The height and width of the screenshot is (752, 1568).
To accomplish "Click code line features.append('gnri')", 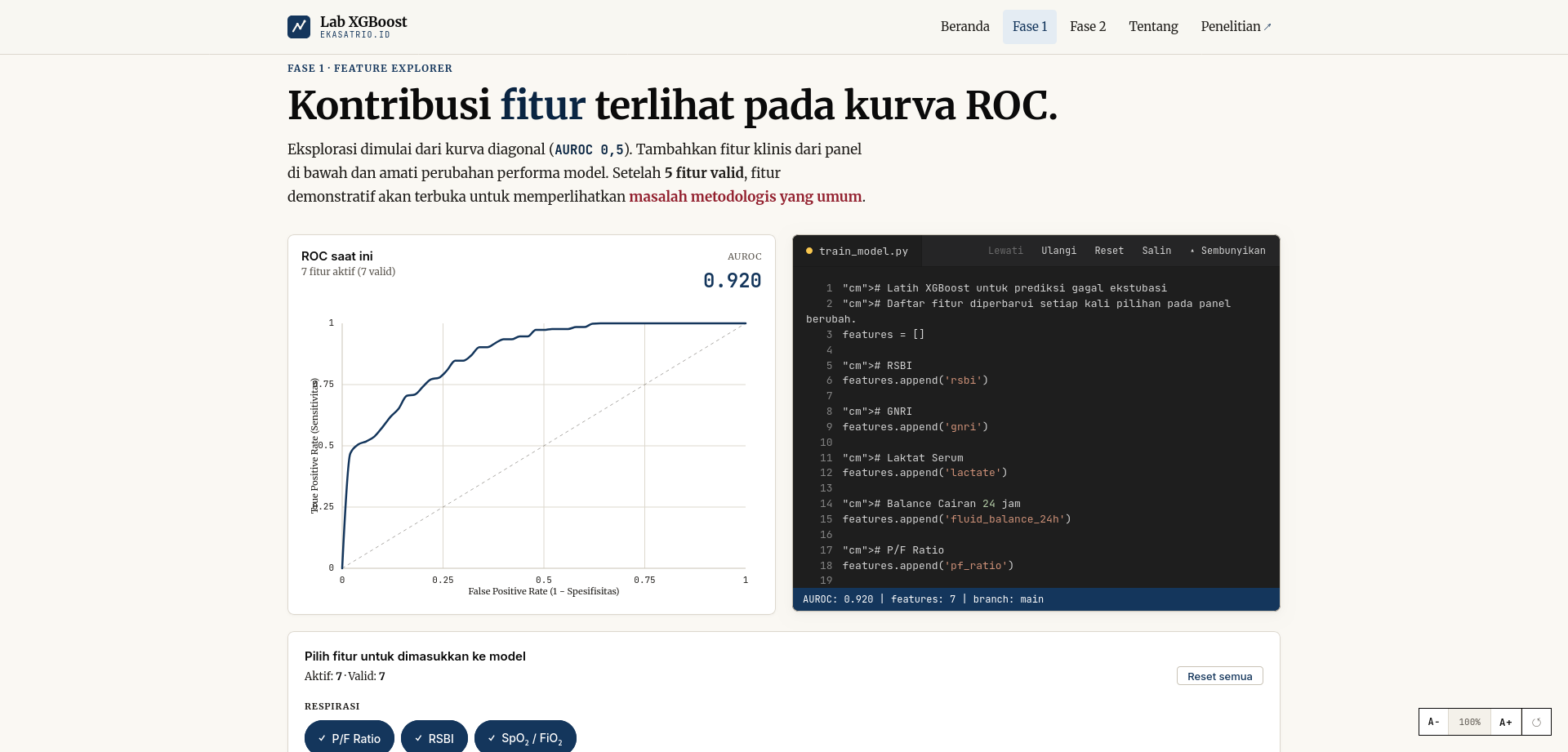I will coord(915,427).
